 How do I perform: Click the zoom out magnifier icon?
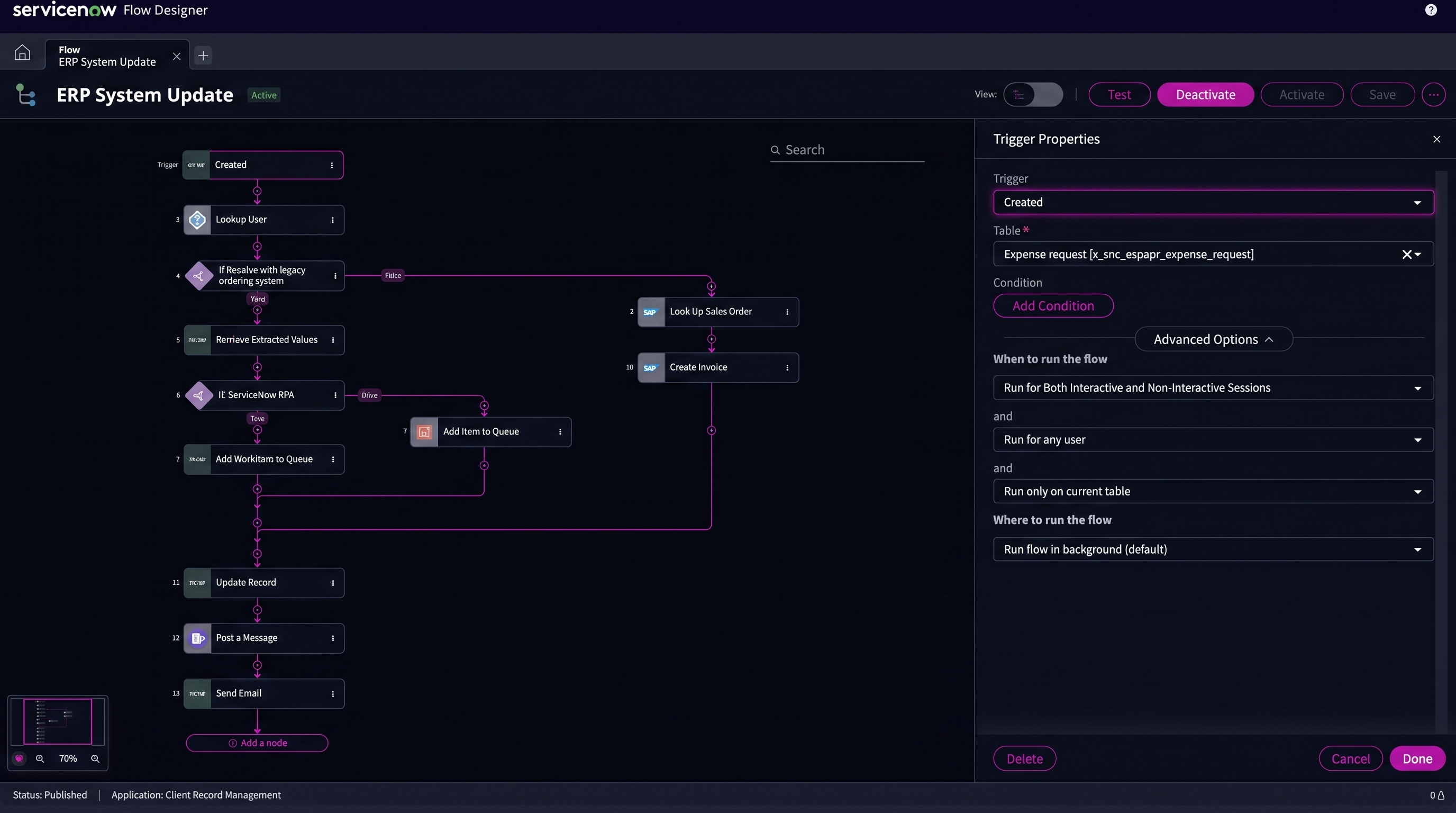(40, 758)
